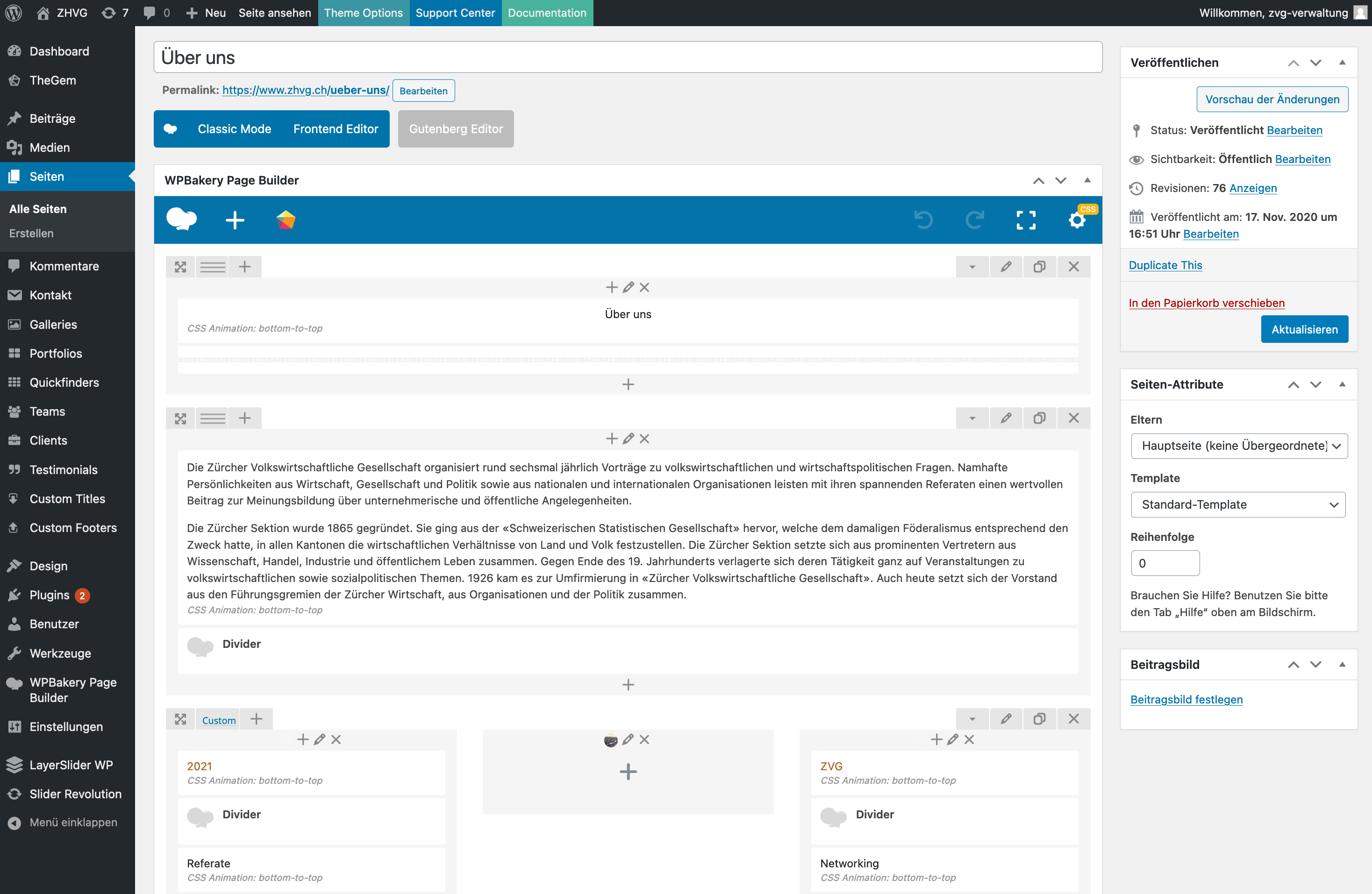
Task: Open the Custom layout link of third row
Action: click(219, 720)
